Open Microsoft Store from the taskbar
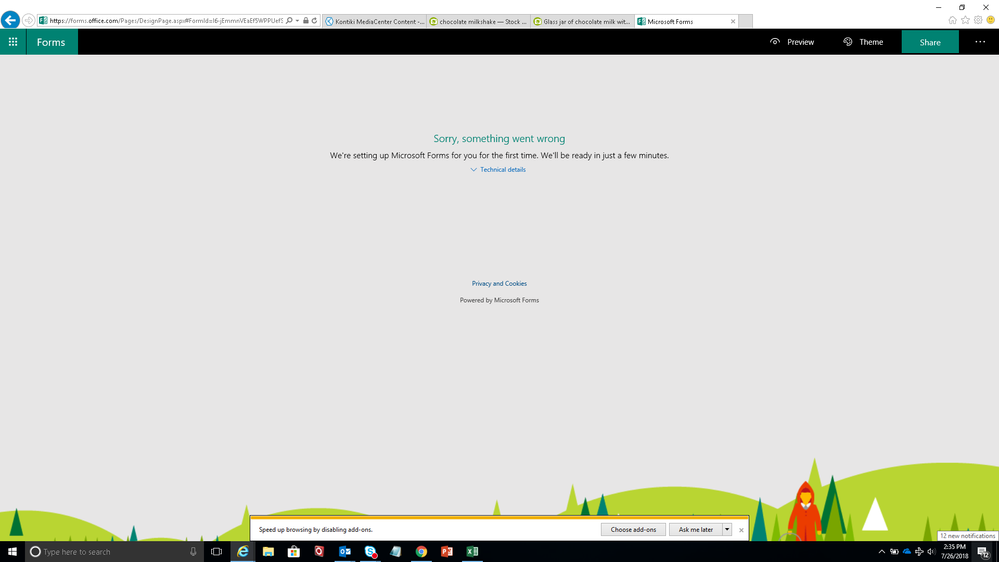The width and height of the screenshot is (999, 562). pyautogui.click(x=294, y=552)
